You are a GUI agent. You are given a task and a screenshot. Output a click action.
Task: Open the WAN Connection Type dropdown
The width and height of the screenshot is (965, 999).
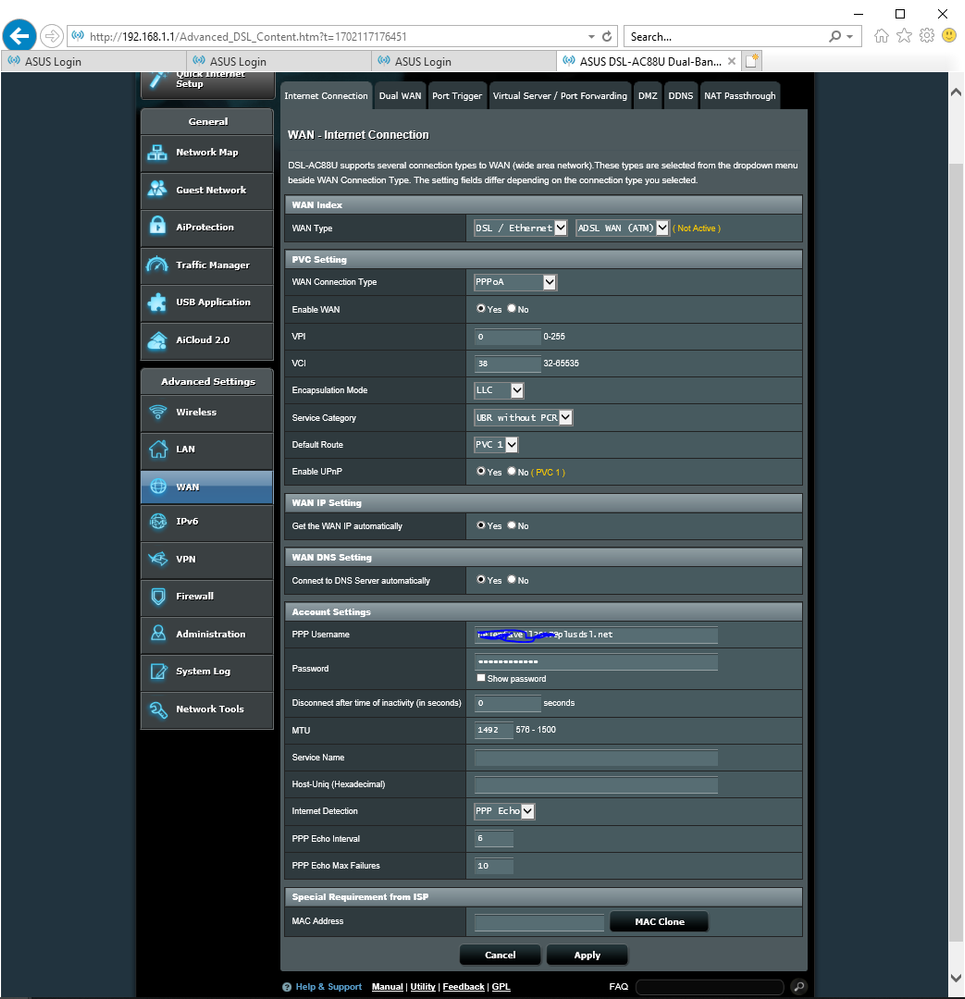[x=515, y=282]
